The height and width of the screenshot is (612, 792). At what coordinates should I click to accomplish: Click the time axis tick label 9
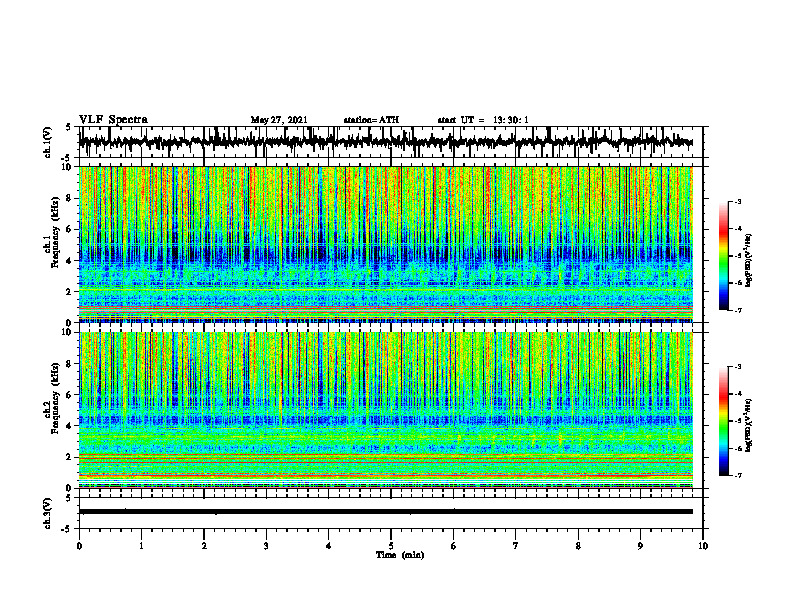click(640, 546)
